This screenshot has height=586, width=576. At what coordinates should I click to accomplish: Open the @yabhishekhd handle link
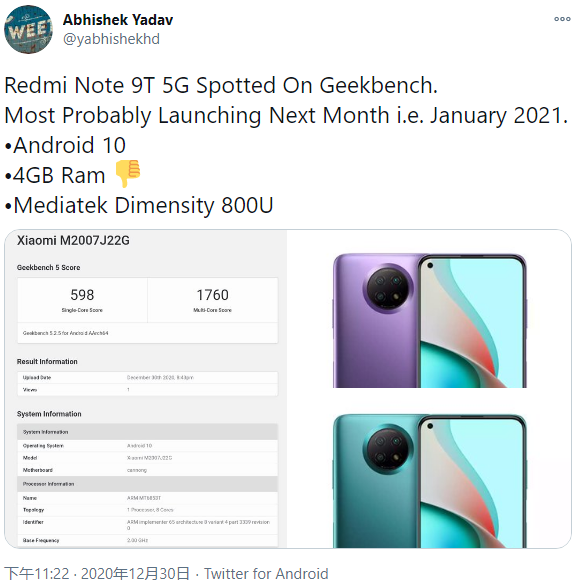tap(111, 39)
